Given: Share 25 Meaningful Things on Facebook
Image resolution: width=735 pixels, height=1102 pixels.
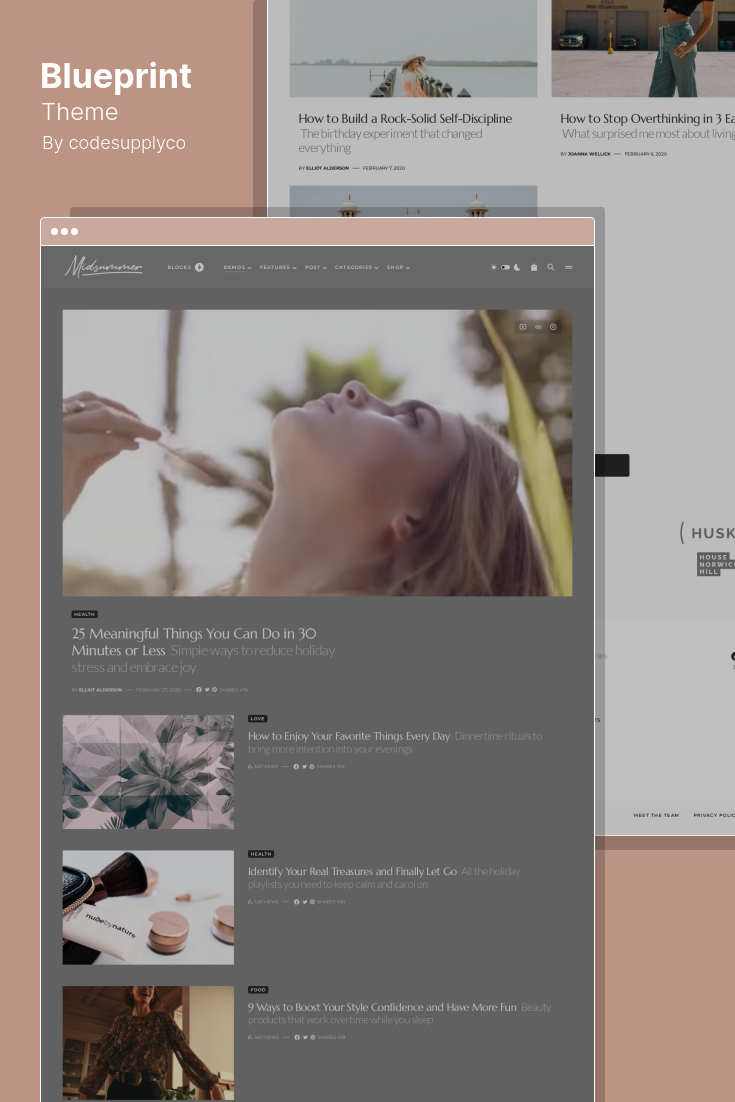Looking at the screenshot, I should 199,690.
